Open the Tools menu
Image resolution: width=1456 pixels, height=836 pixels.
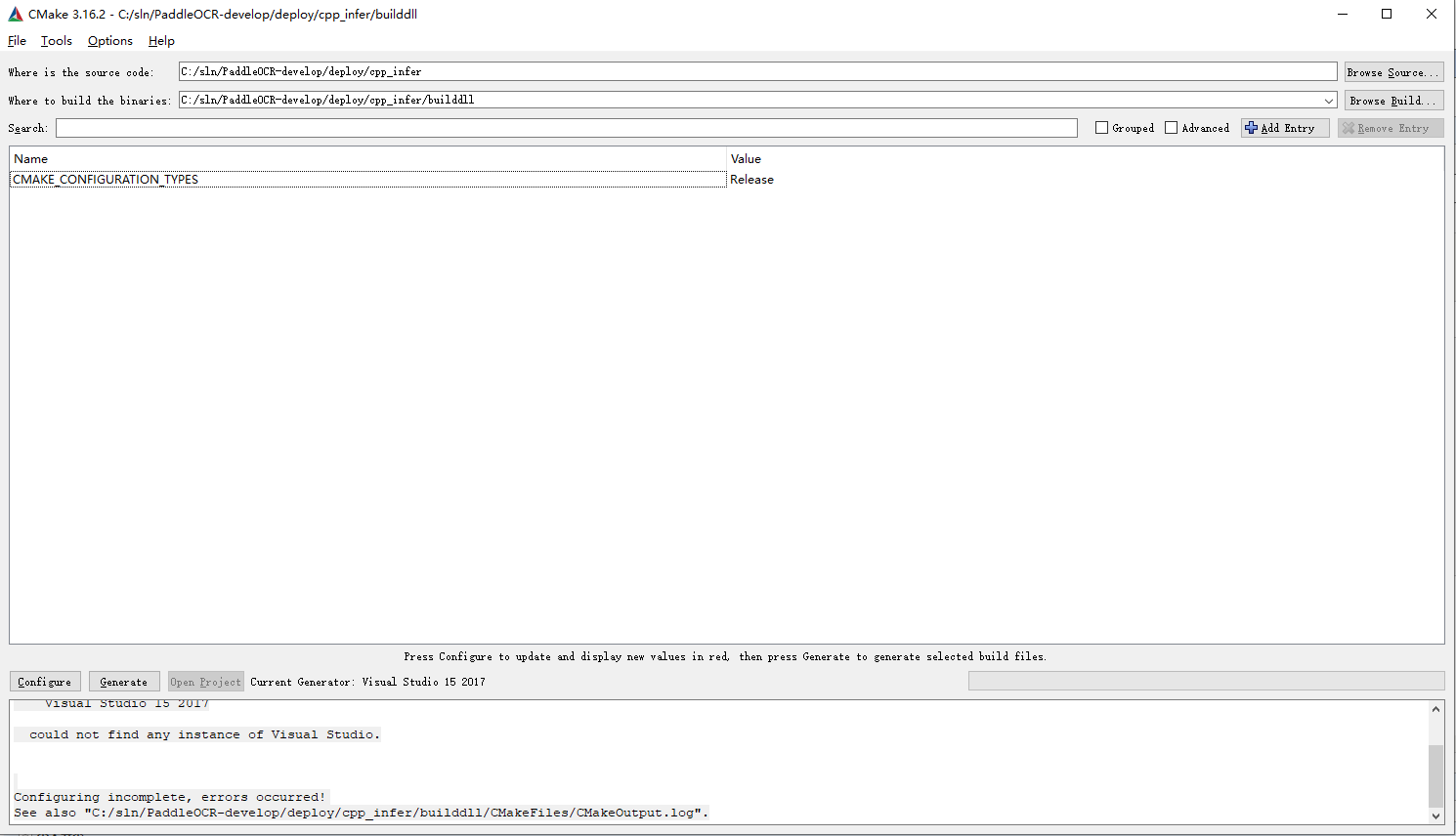tap(56, 40)
